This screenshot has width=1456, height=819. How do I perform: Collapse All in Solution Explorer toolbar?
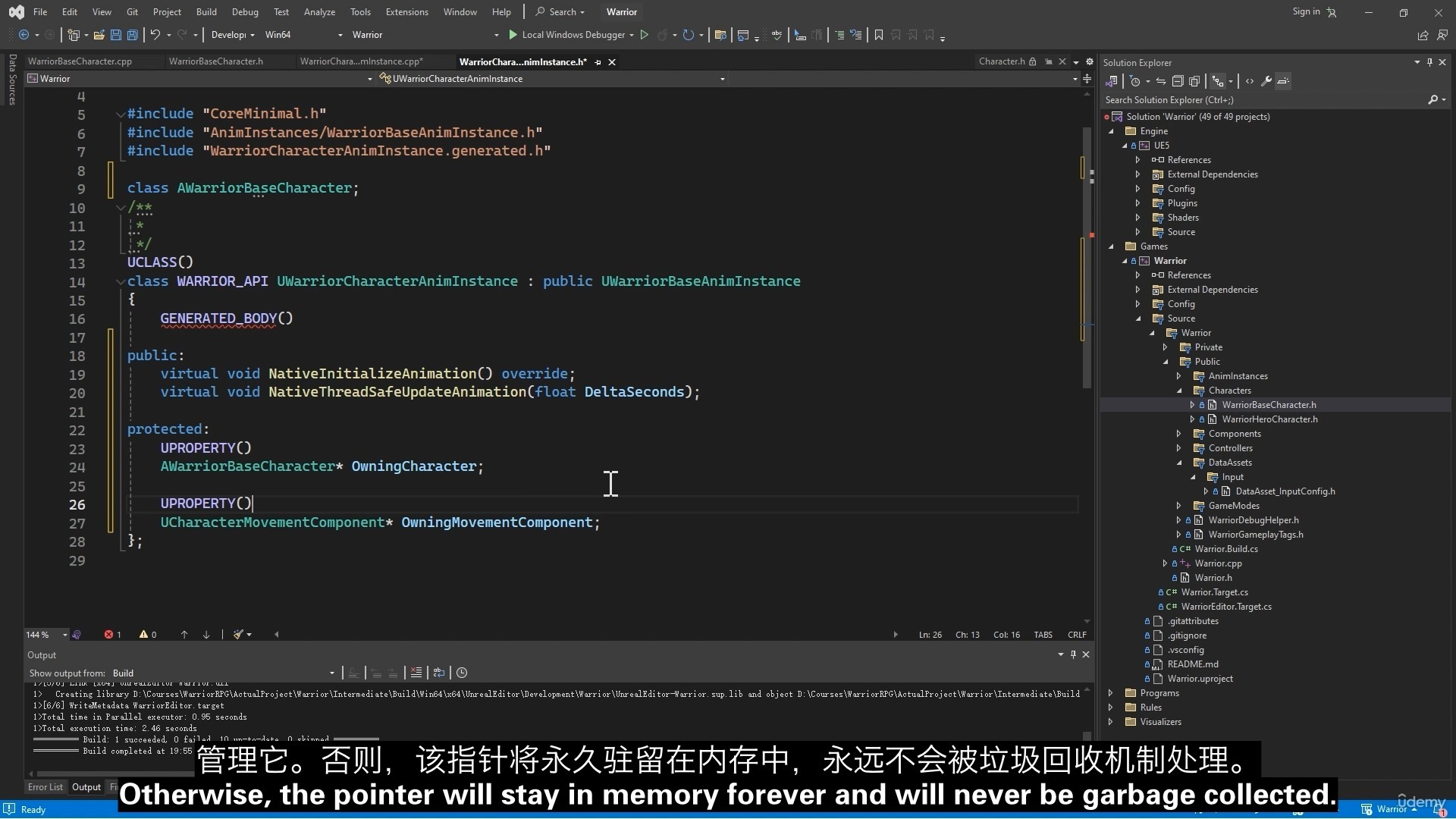click(1177, 81)
